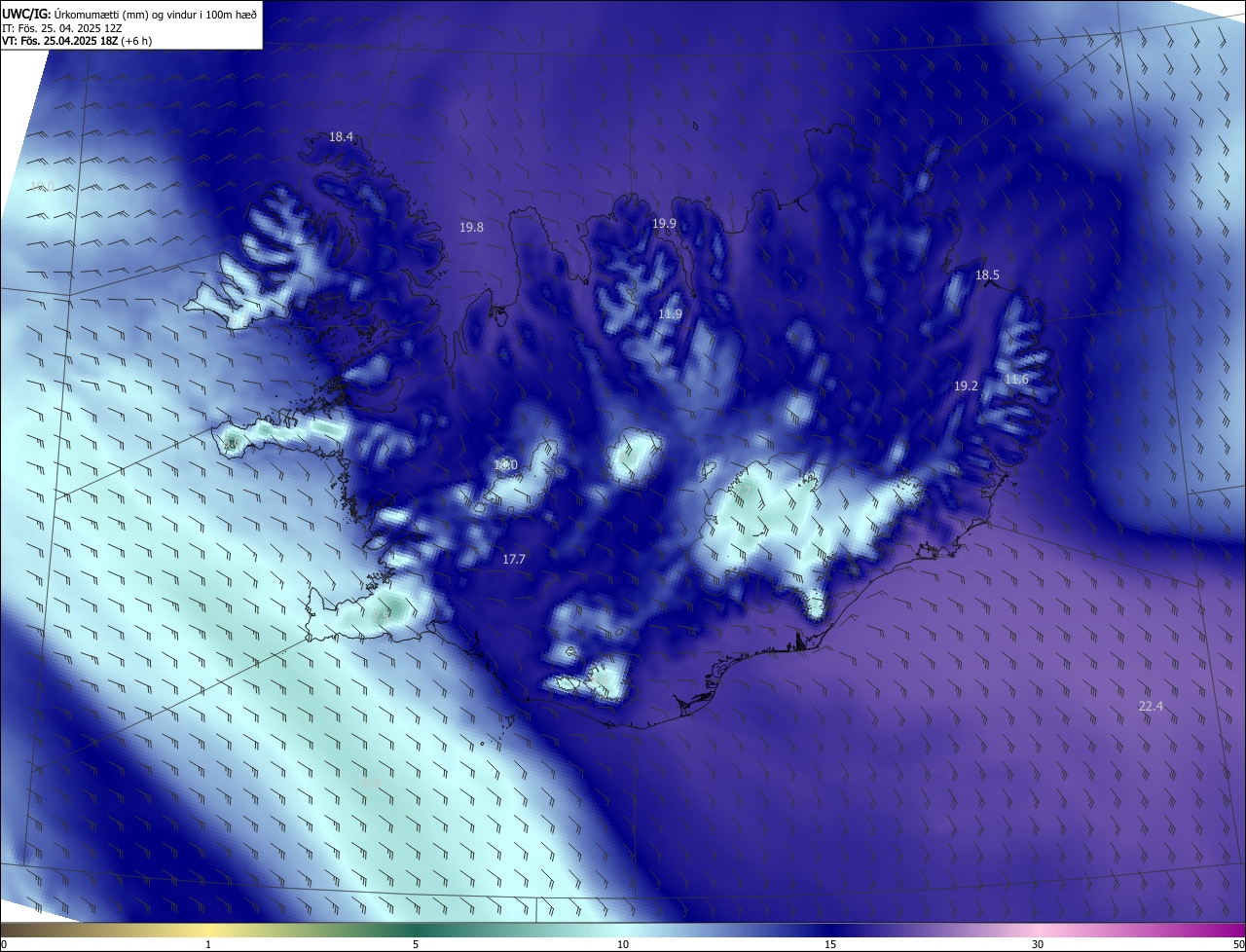
Task: Click the 'VT: Fös. 25.04.2025 18Z (+6 h)' line
Action: coord(77,41)
